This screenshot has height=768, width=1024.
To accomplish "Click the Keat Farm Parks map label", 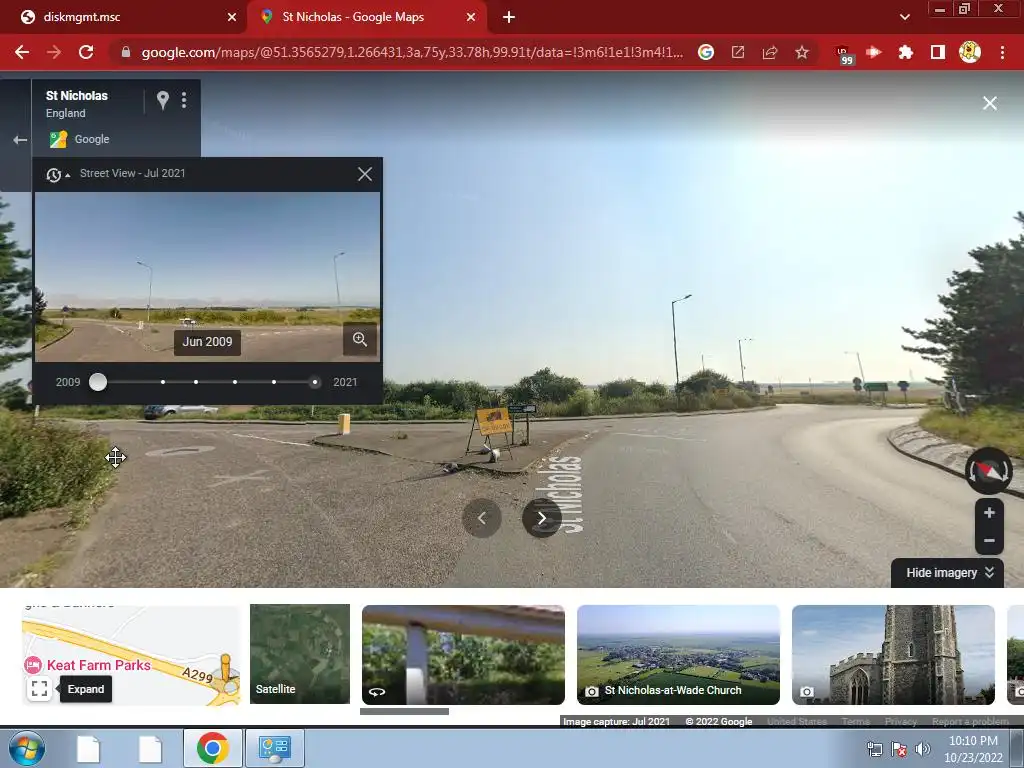I will coord(98,665).
